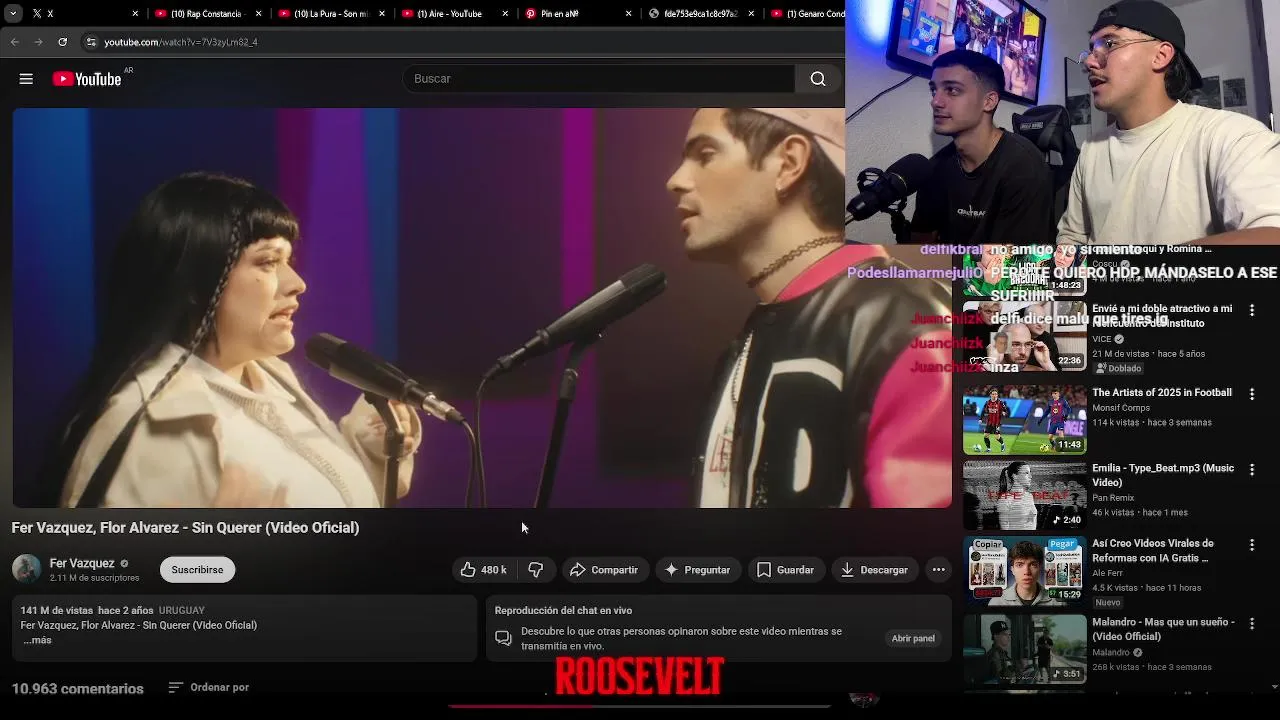This screenshot has height=720, width=1280.
Task: Switch to the La Pura tab
Action: tap(331, 14)
